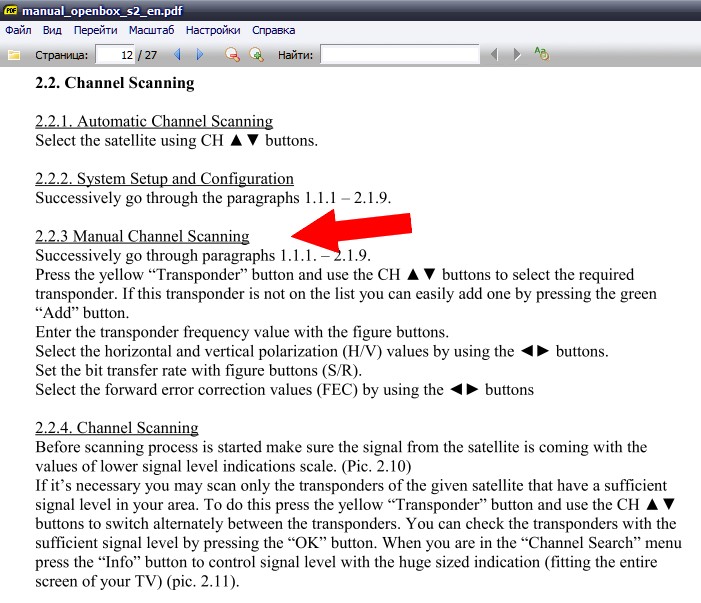Open the Справка menu
The width and height of the screenshot is (701, 603).
tap(274, 30)
